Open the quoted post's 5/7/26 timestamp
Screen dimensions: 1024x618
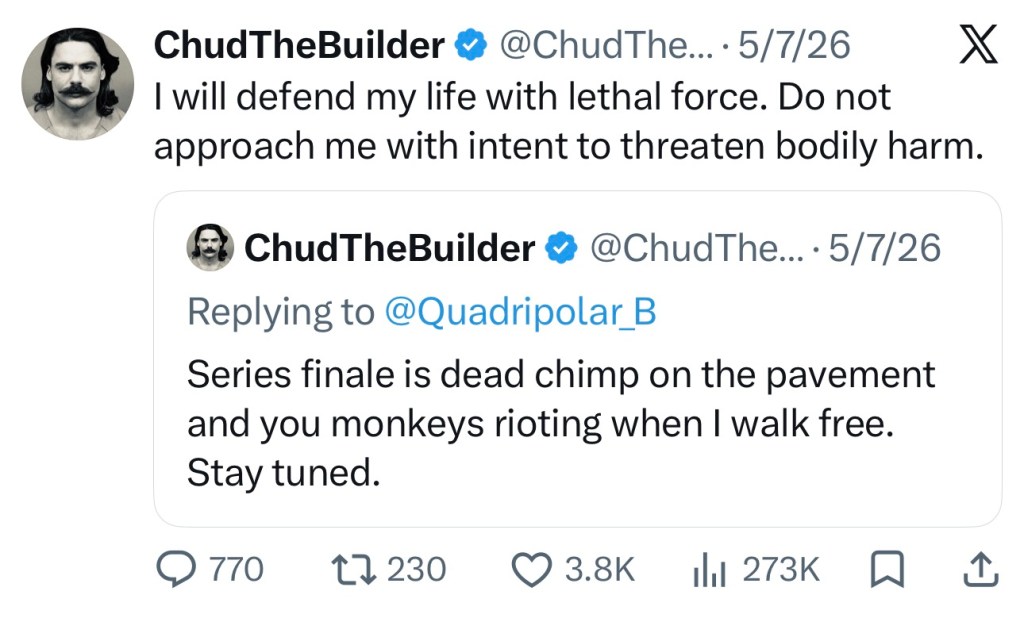885,248
